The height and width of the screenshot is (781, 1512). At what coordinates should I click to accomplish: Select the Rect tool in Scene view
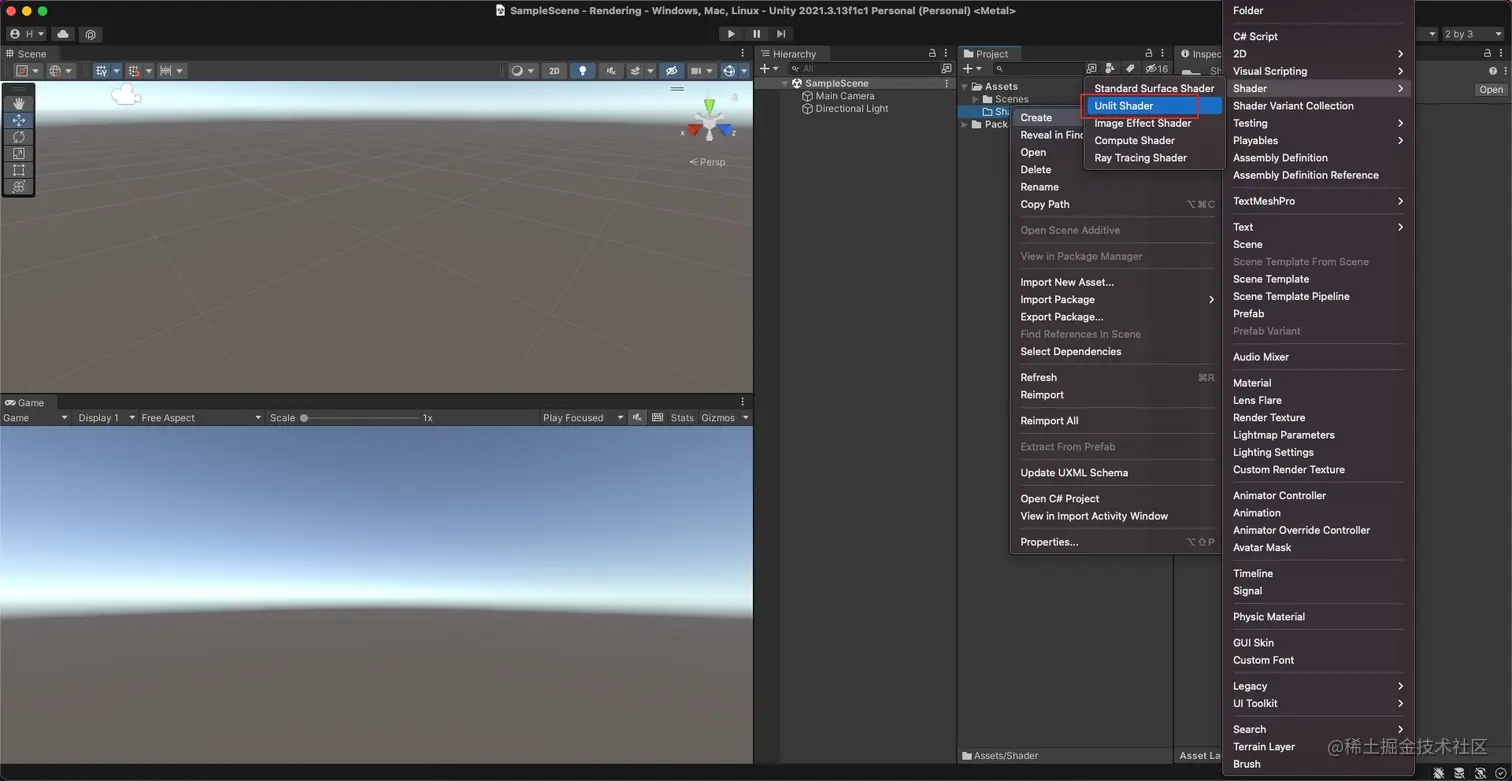(x=18, y=170)
